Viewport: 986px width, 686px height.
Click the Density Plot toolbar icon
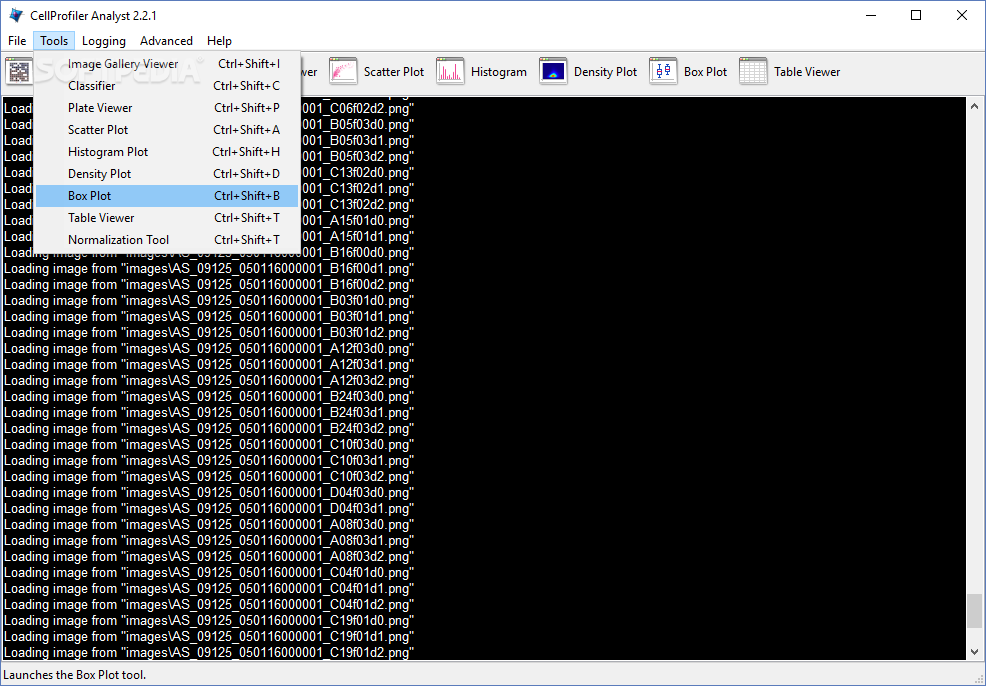[x=553, y=72]
